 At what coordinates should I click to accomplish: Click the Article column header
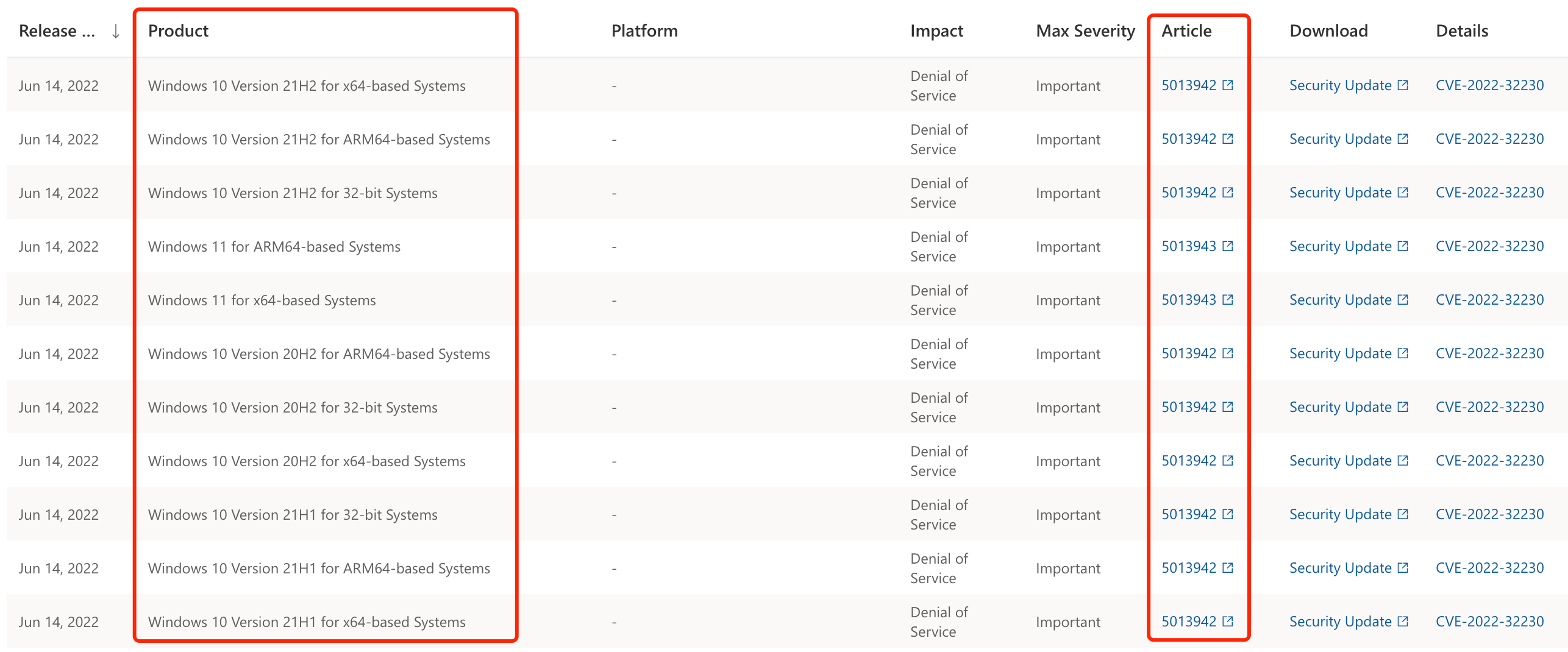[1186, 31]
